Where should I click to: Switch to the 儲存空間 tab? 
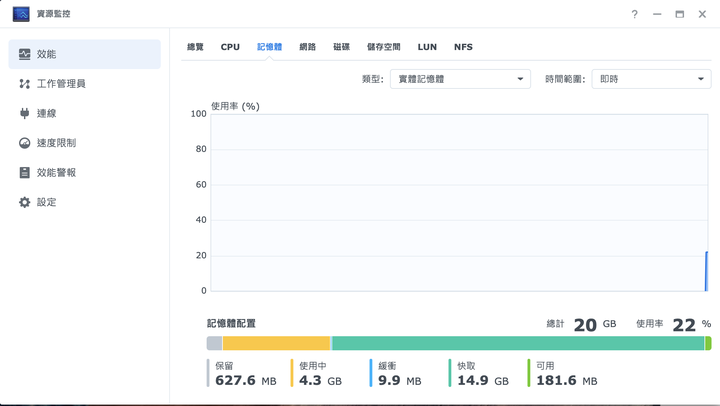[x=383, y=47]
